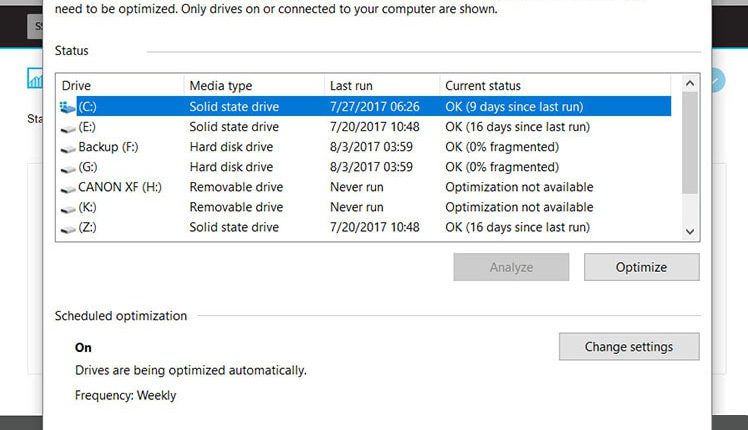
Task: Click the 'Frequency: Weekly' text
Action: [x=125, y=396]
